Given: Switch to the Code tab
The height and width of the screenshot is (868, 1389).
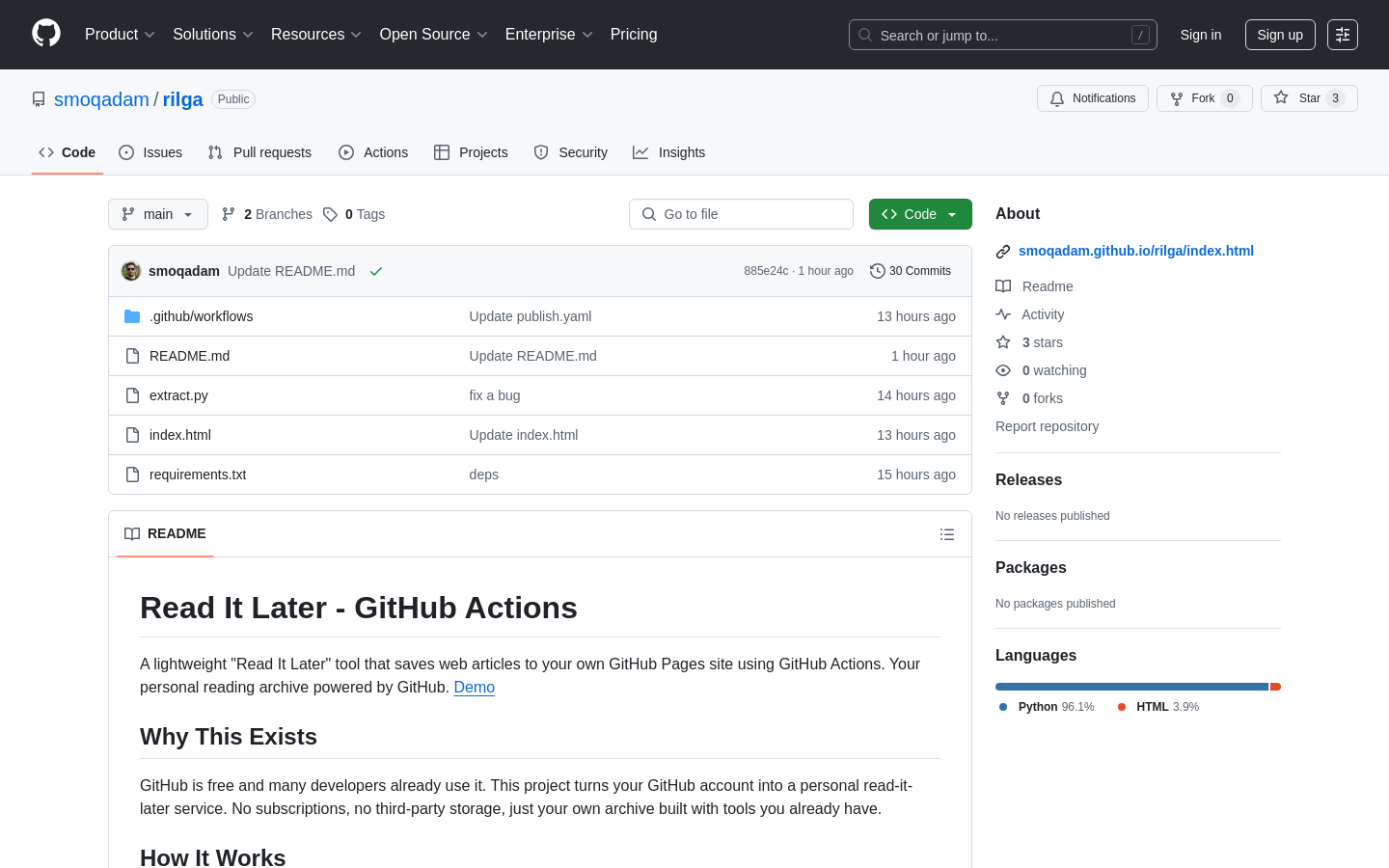Looking at the screenshot, I should (x=68, y=152).
